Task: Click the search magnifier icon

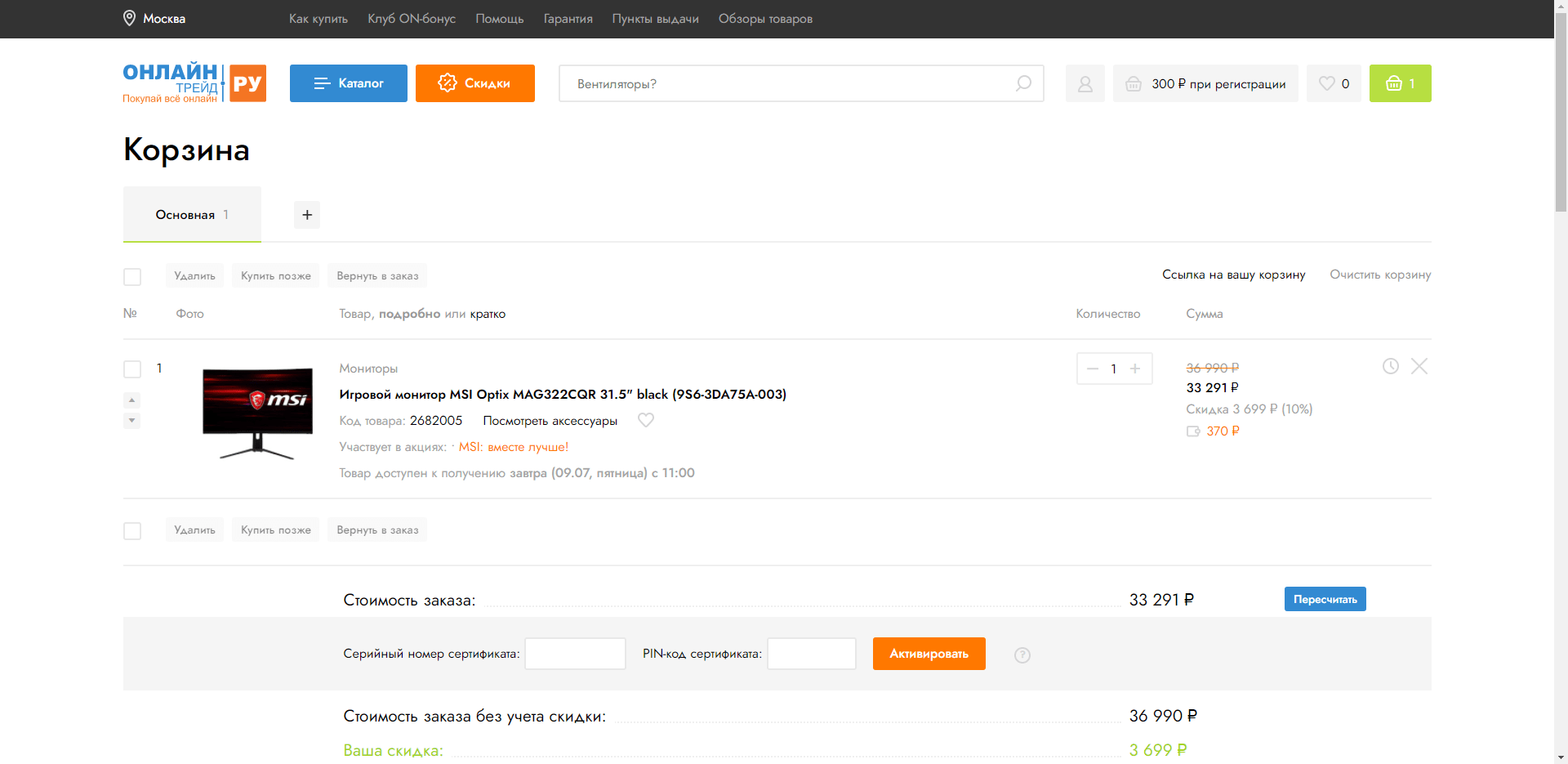Action: tap(1023, 83)
